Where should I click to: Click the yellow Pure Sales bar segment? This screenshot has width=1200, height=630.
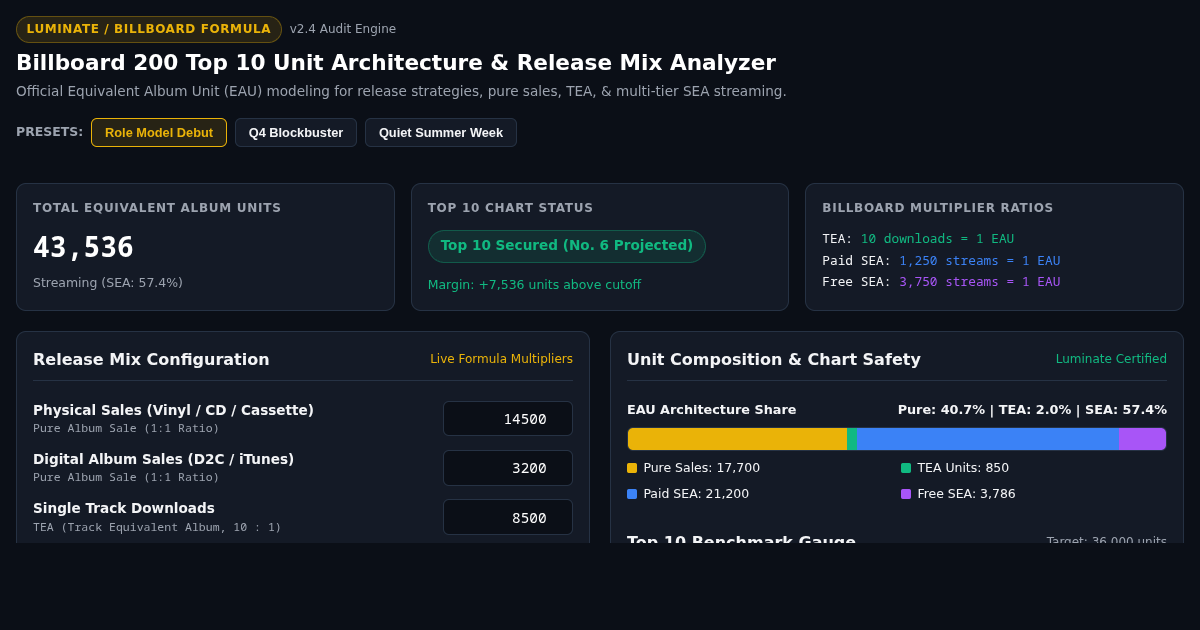point(737,439)
